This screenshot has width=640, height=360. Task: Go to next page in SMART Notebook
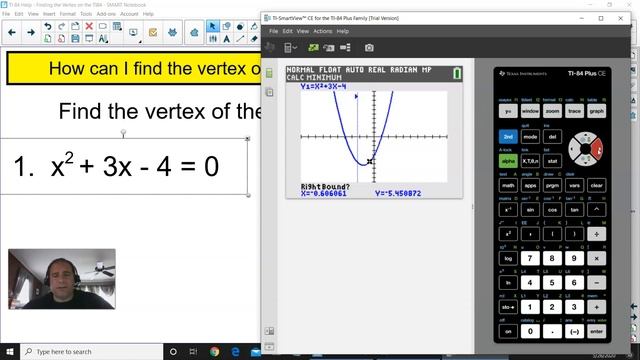pos(31,32)
